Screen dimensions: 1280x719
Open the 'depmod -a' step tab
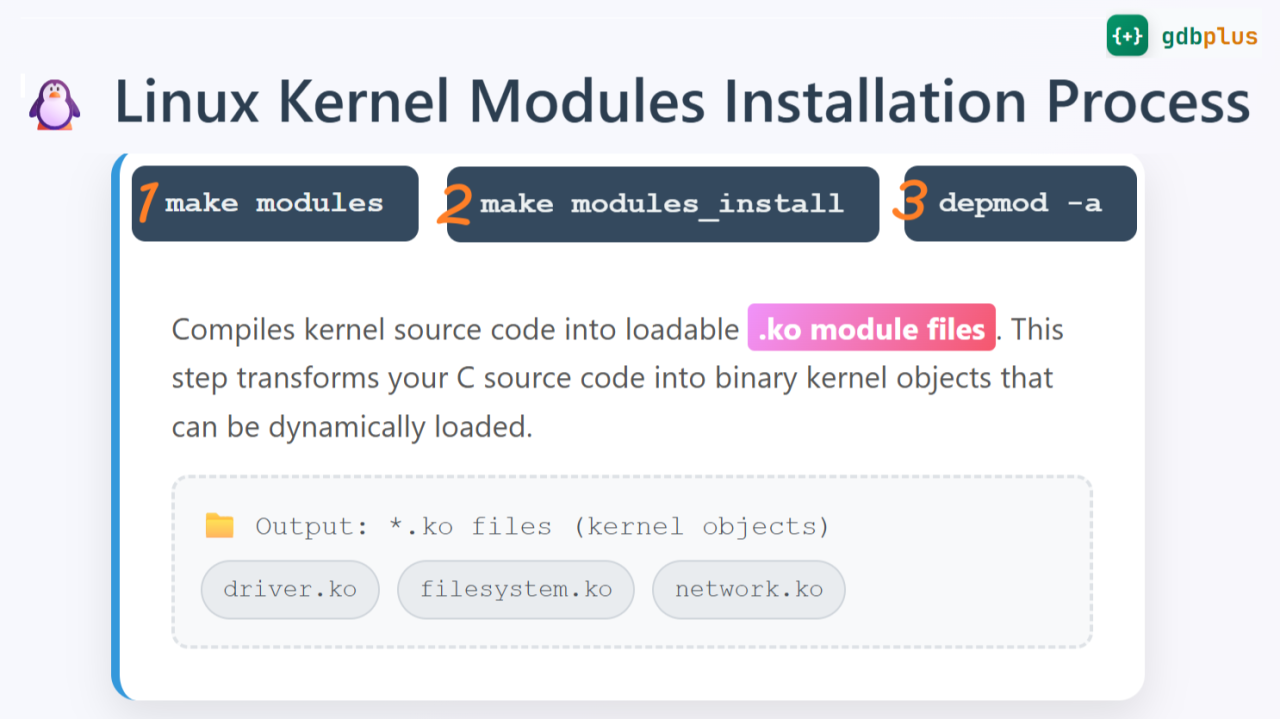coord(1020,204)
